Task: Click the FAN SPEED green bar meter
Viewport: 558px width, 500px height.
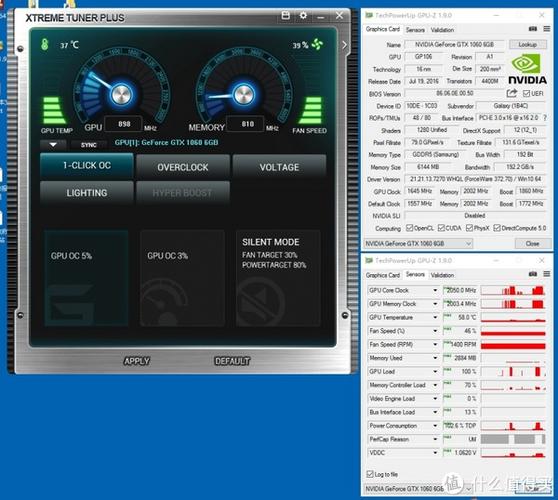Action: click(x=311, y=110)
